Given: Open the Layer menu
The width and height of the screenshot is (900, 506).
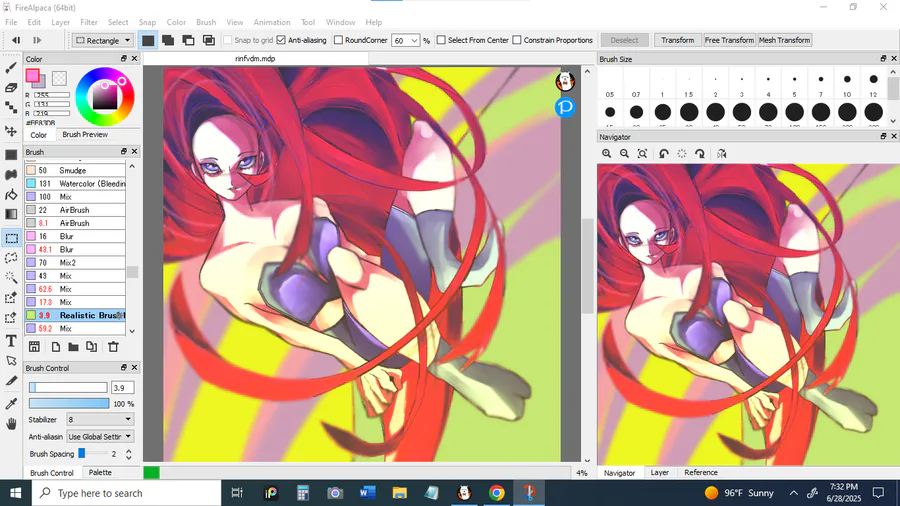Looking at the screenshot, I should (x=60, y=22).
